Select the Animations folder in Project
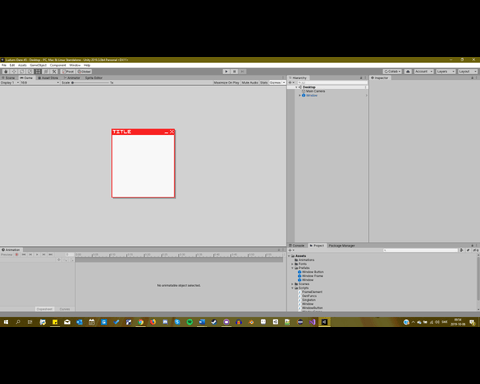480x384 pixels. (x=304, y=260)
